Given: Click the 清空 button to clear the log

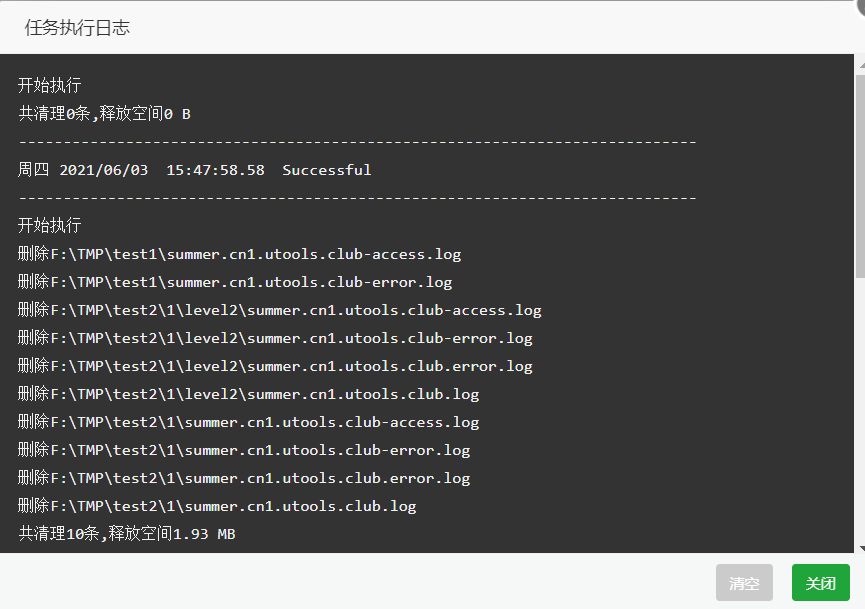Looking at the screenshot, I should [744, 583].
